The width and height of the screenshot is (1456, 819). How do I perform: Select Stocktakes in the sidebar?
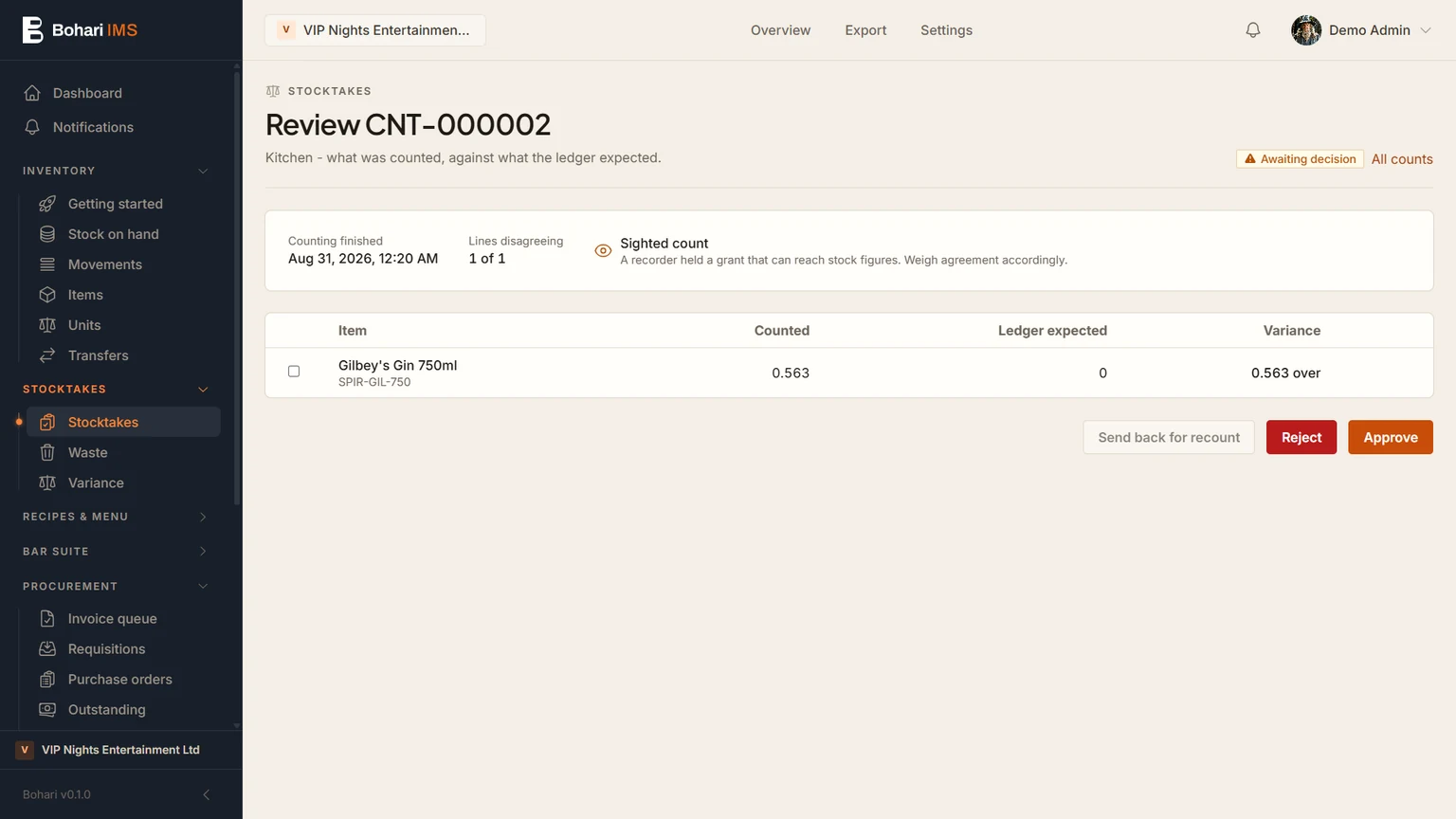[x=123, y=422]
